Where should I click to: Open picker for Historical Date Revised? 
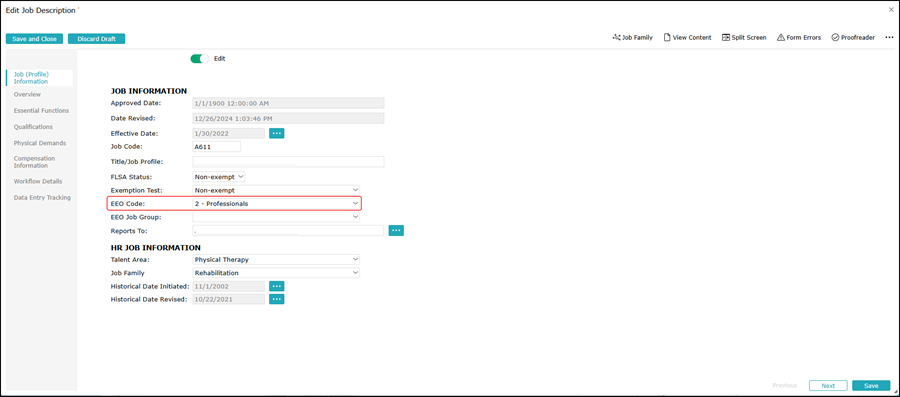click(x=277, y=299)
